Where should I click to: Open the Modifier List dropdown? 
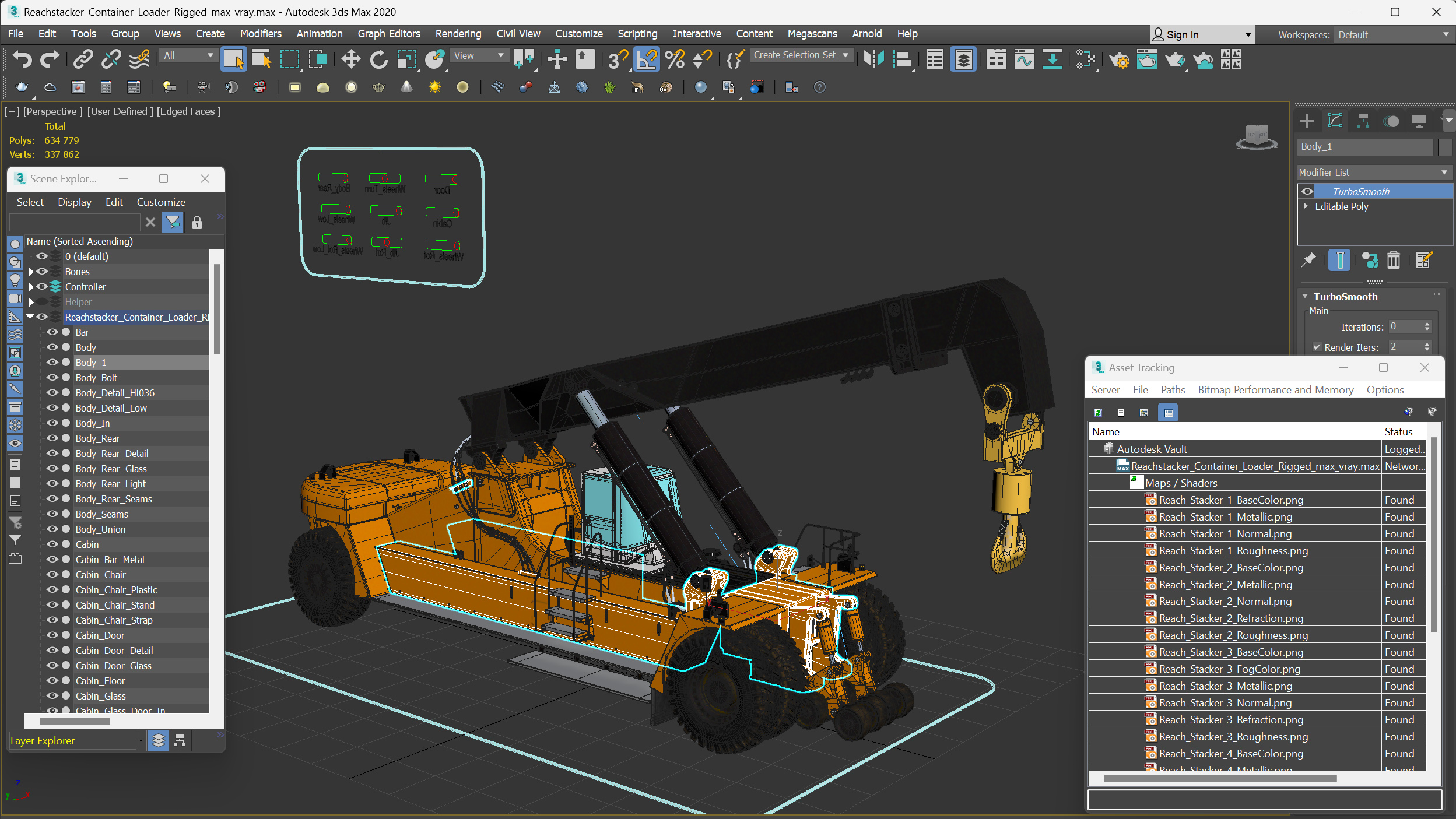pyautogui.click(x=1374, y=173)
